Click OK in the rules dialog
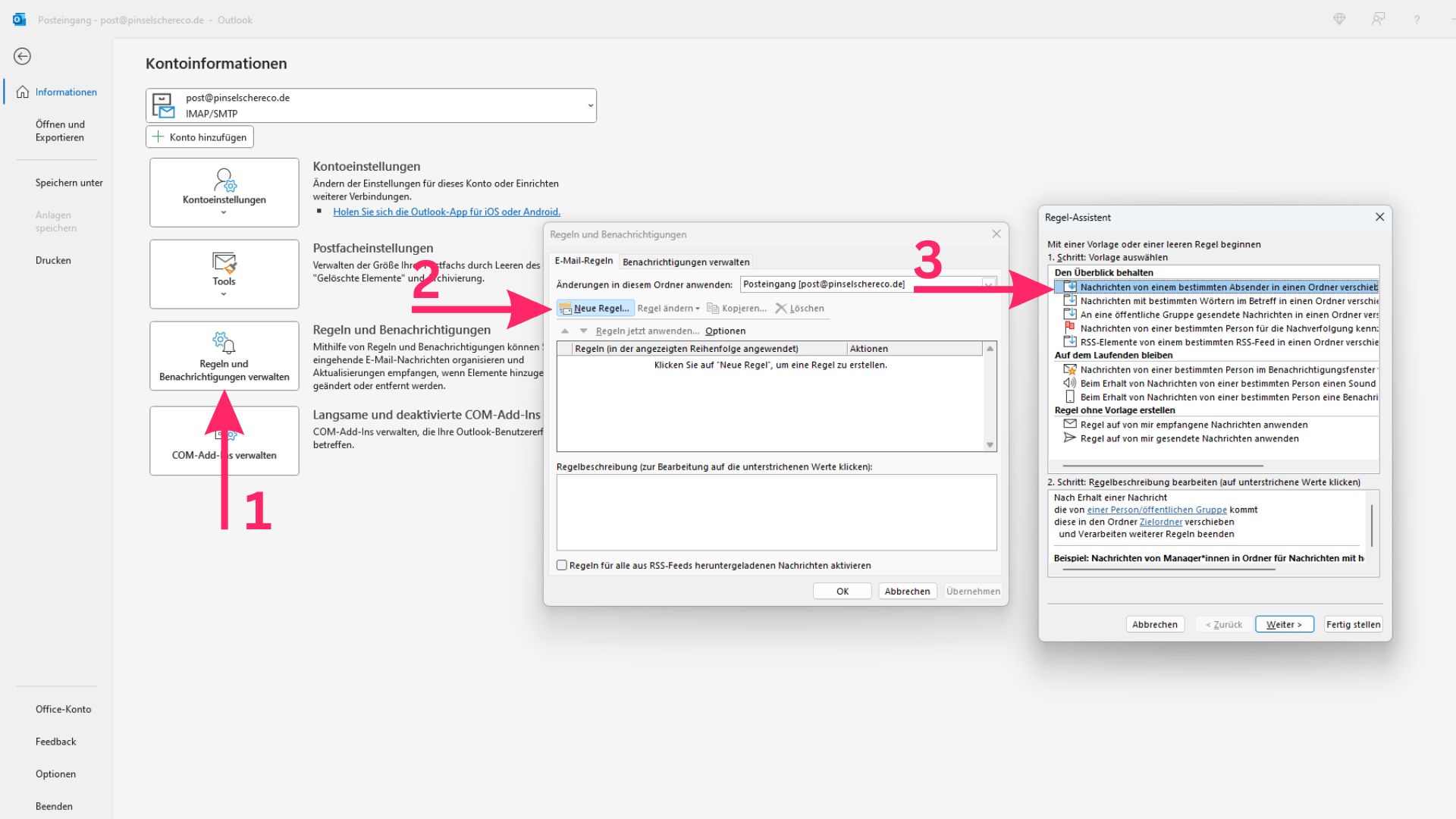The height and width of the screenshot is (819, 1456). point(843,591)
